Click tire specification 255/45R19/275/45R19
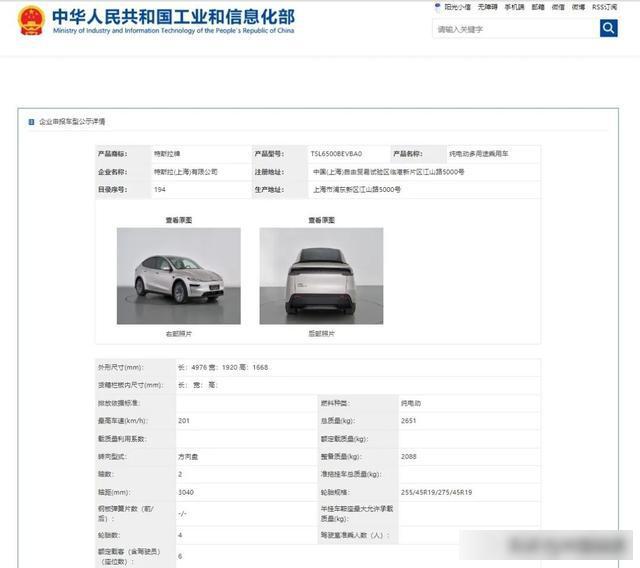The width and height of the screenshot is (640, 568). [436, 493]
